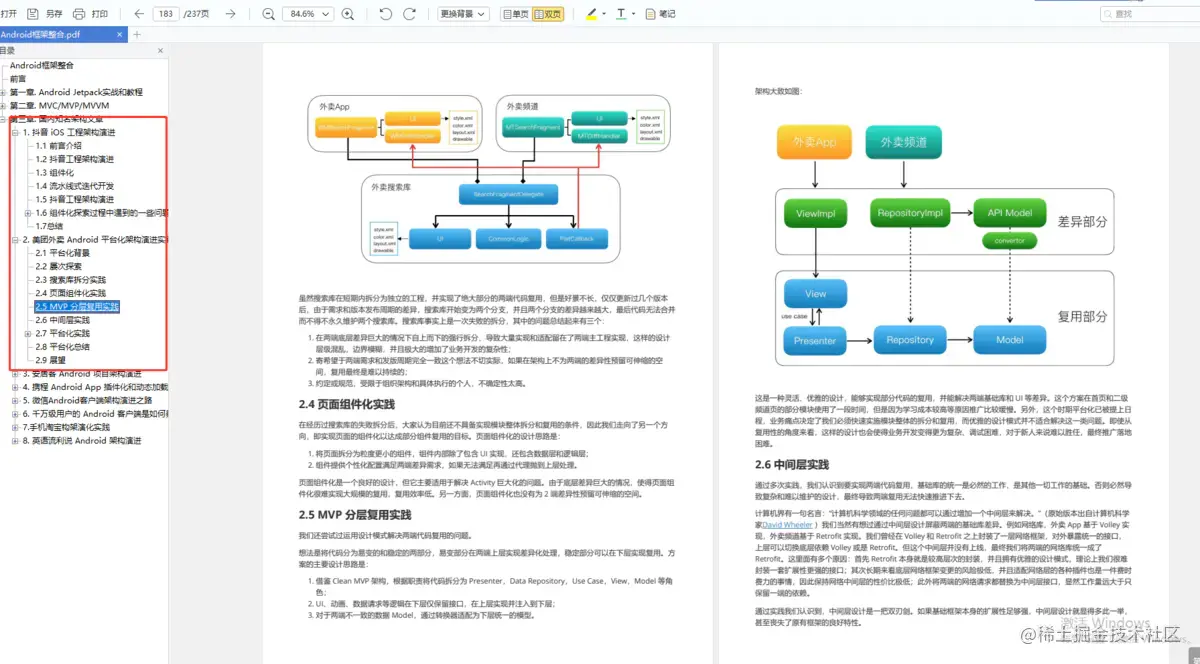Select 2.1 平台化背景 outline entry
1200x664 pixels.
point(62,253)
